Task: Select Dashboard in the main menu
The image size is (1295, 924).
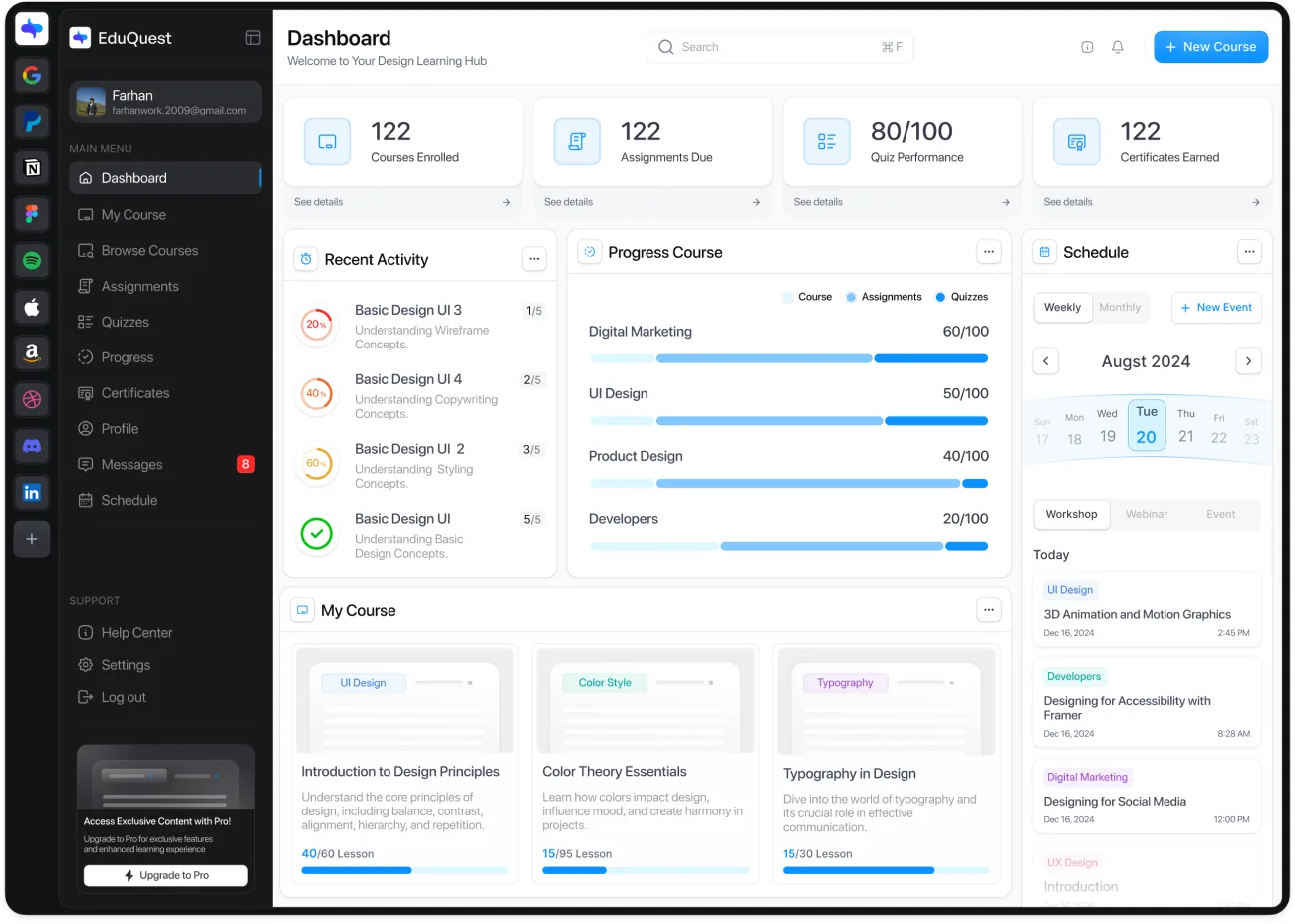Action: point(165,178)
